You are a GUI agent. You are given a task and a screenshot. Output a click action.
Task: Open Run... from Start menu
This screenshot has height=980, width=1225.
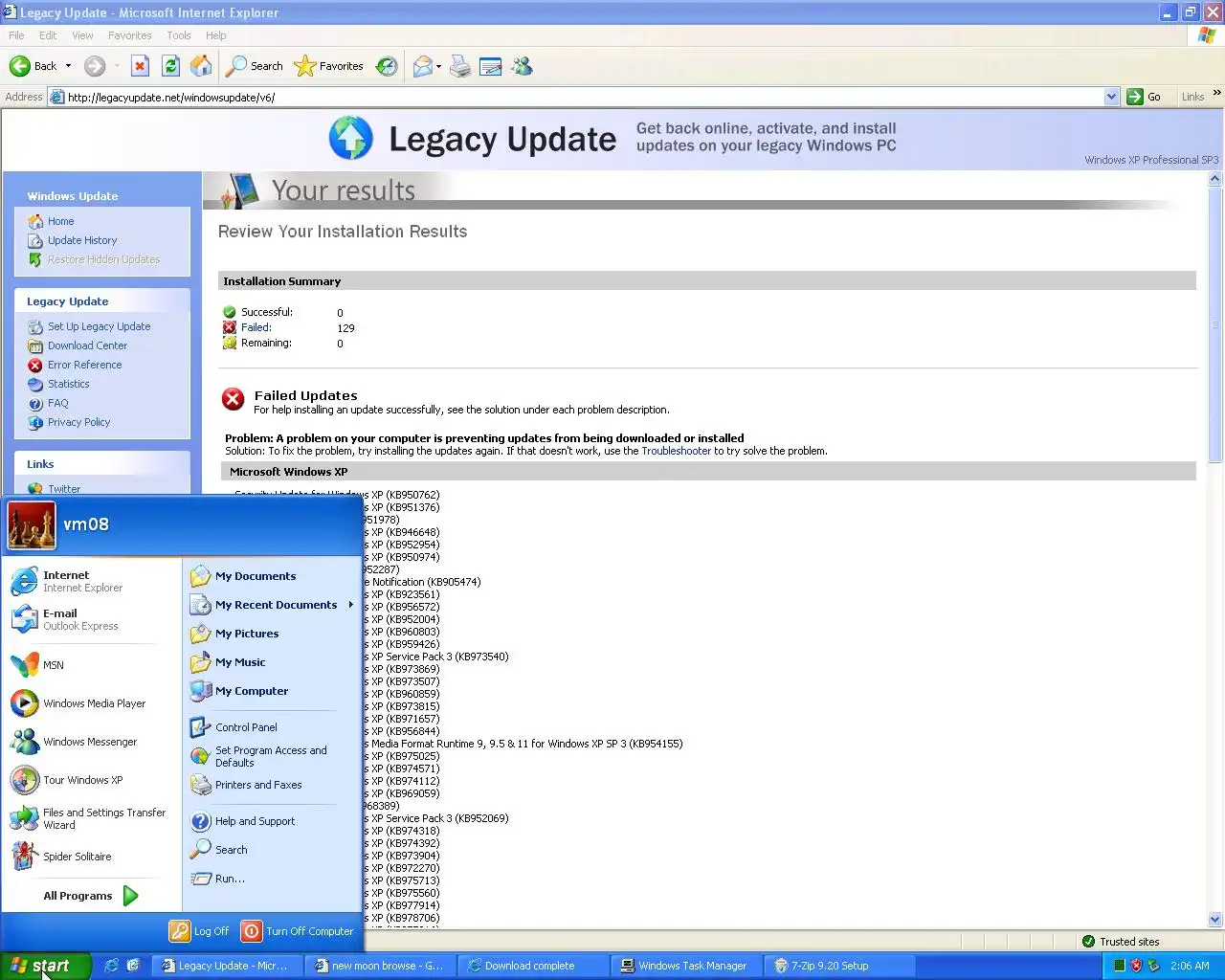tap(272, 879)
